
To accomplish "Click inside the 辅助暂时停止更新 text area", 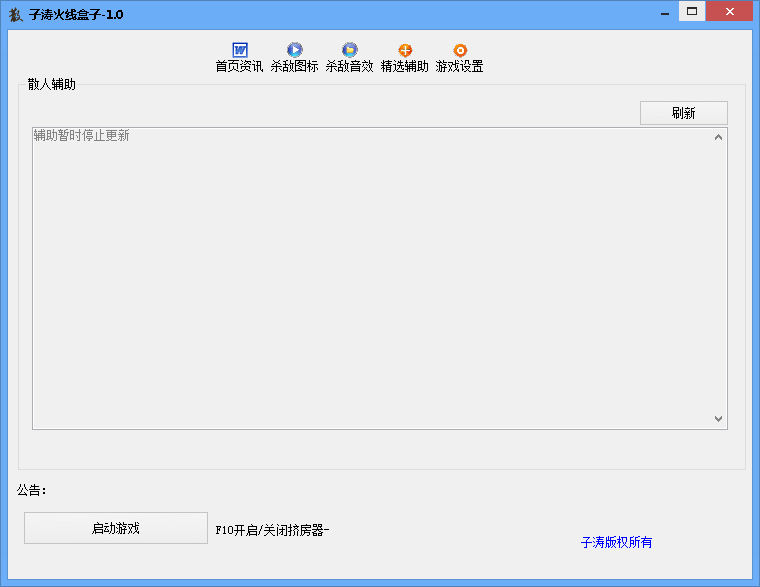I will point(370,280).
